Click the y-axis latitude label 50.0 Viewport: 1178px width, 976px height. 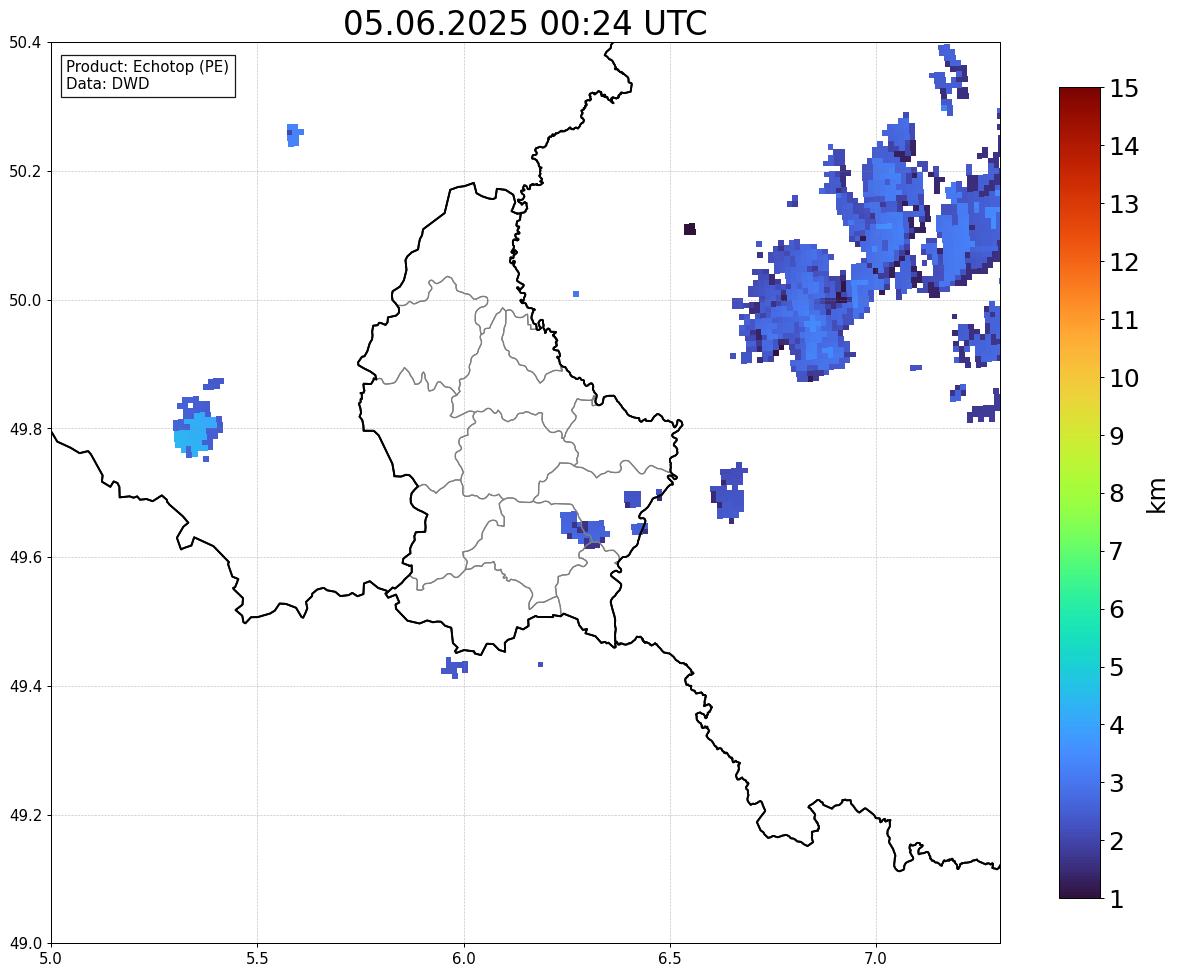pos(24,301)
